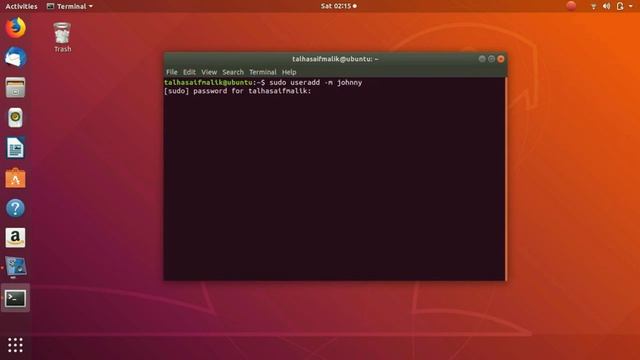
Task: Show Applications grid in the dock
Action: coord(16,345)
